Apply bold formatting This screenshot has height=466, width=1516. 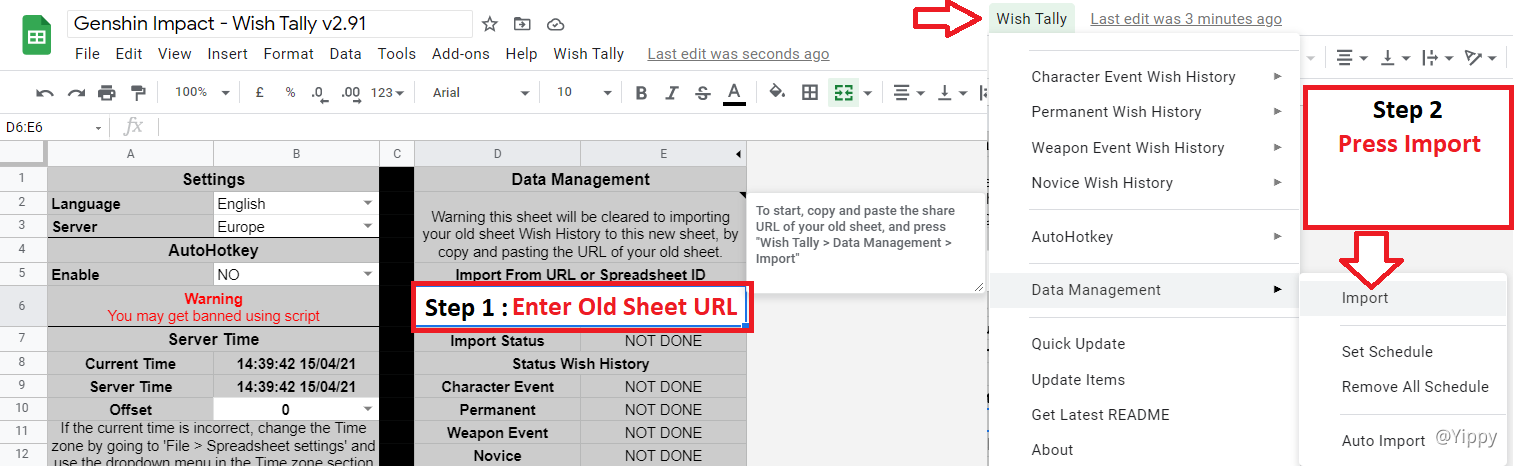click(x=641, y=93)
